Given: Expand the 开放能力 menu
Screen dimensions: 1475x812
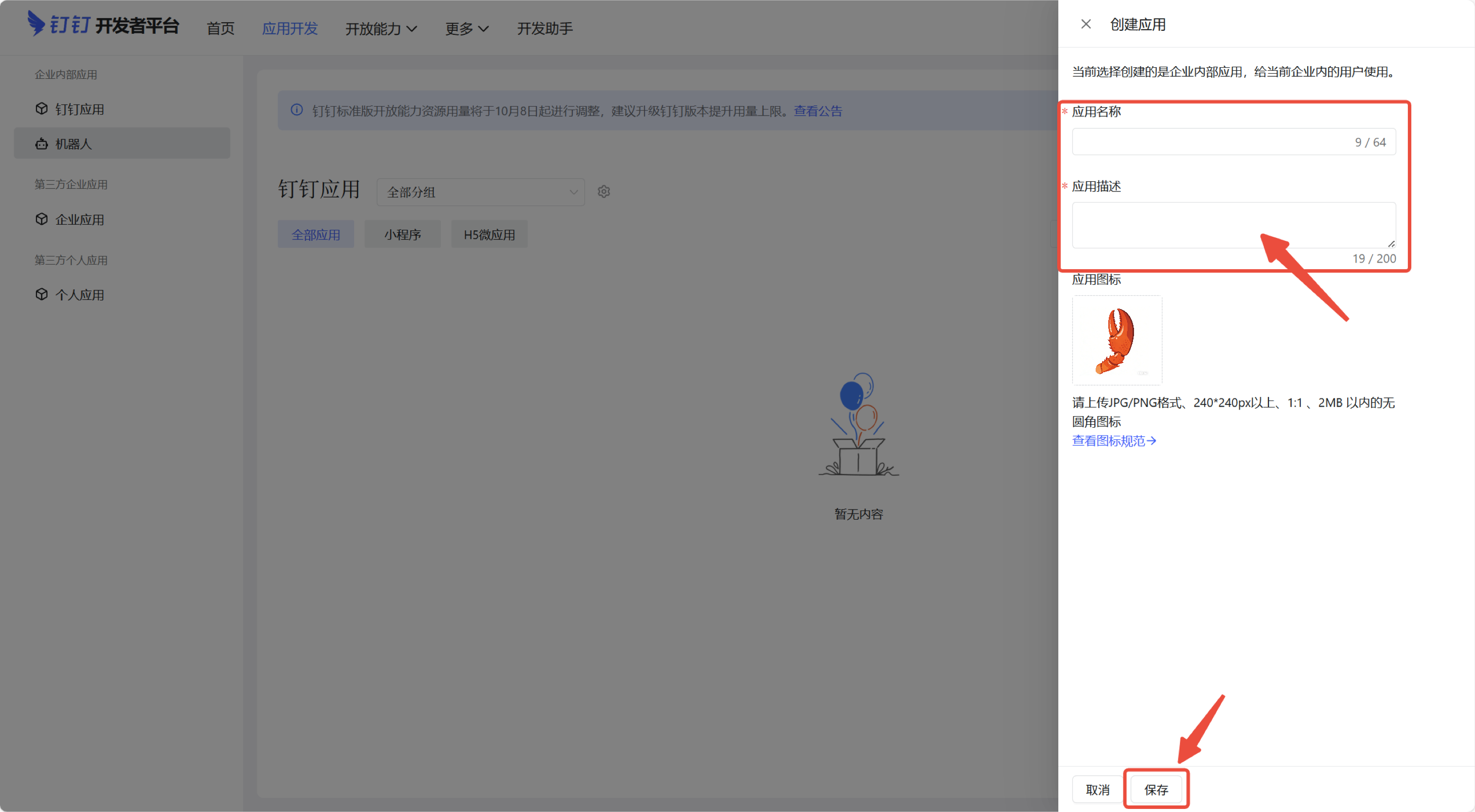Looking at the screenshot, I should click(x=381, y=29).
